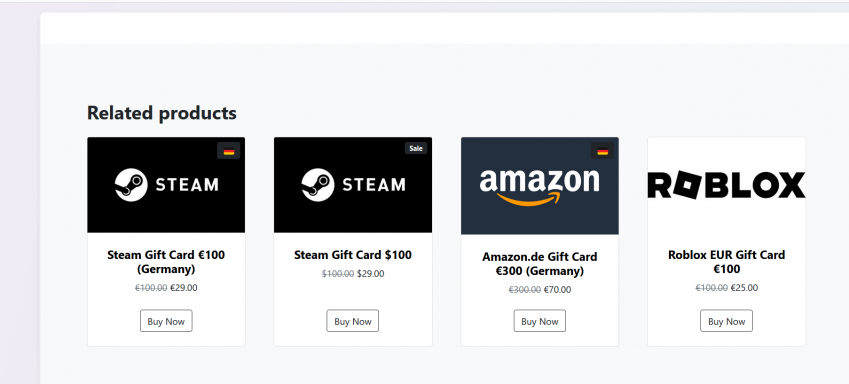Open the Steam Gift Card €100 (Germany) title link
Image resolution: width=849 pixels, height=384 pixels.
(166, 262)
